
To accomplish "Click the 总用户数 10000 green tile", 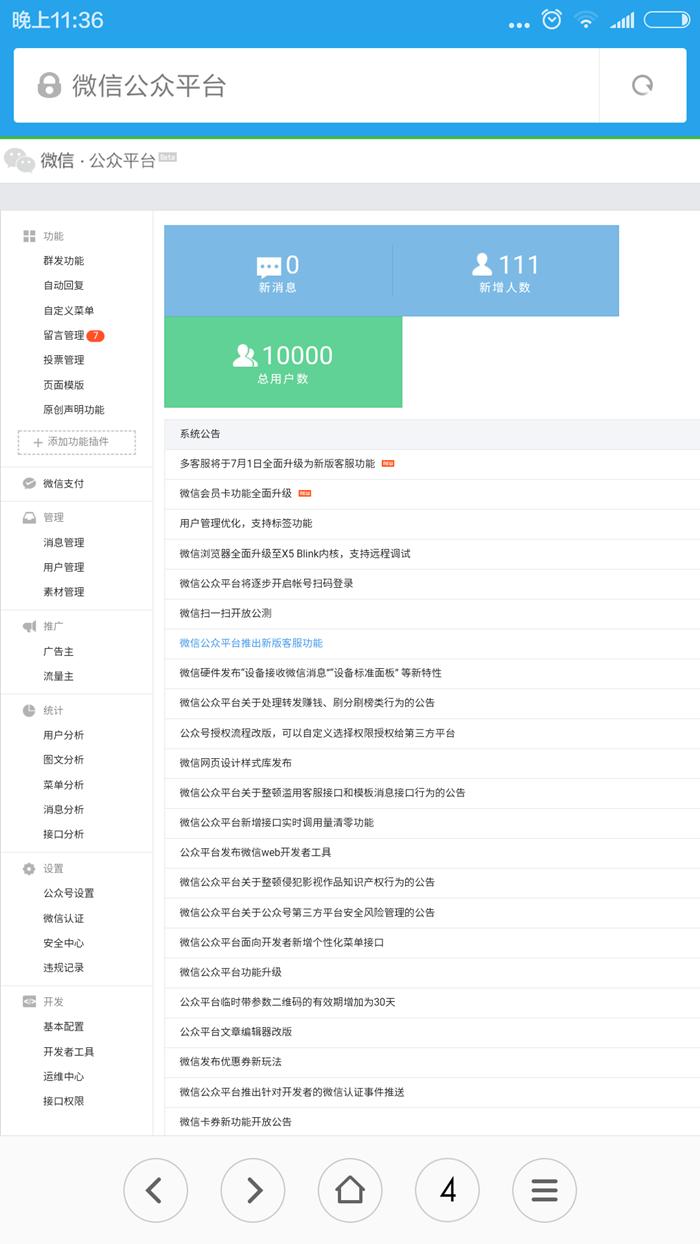I will point(283,362).
